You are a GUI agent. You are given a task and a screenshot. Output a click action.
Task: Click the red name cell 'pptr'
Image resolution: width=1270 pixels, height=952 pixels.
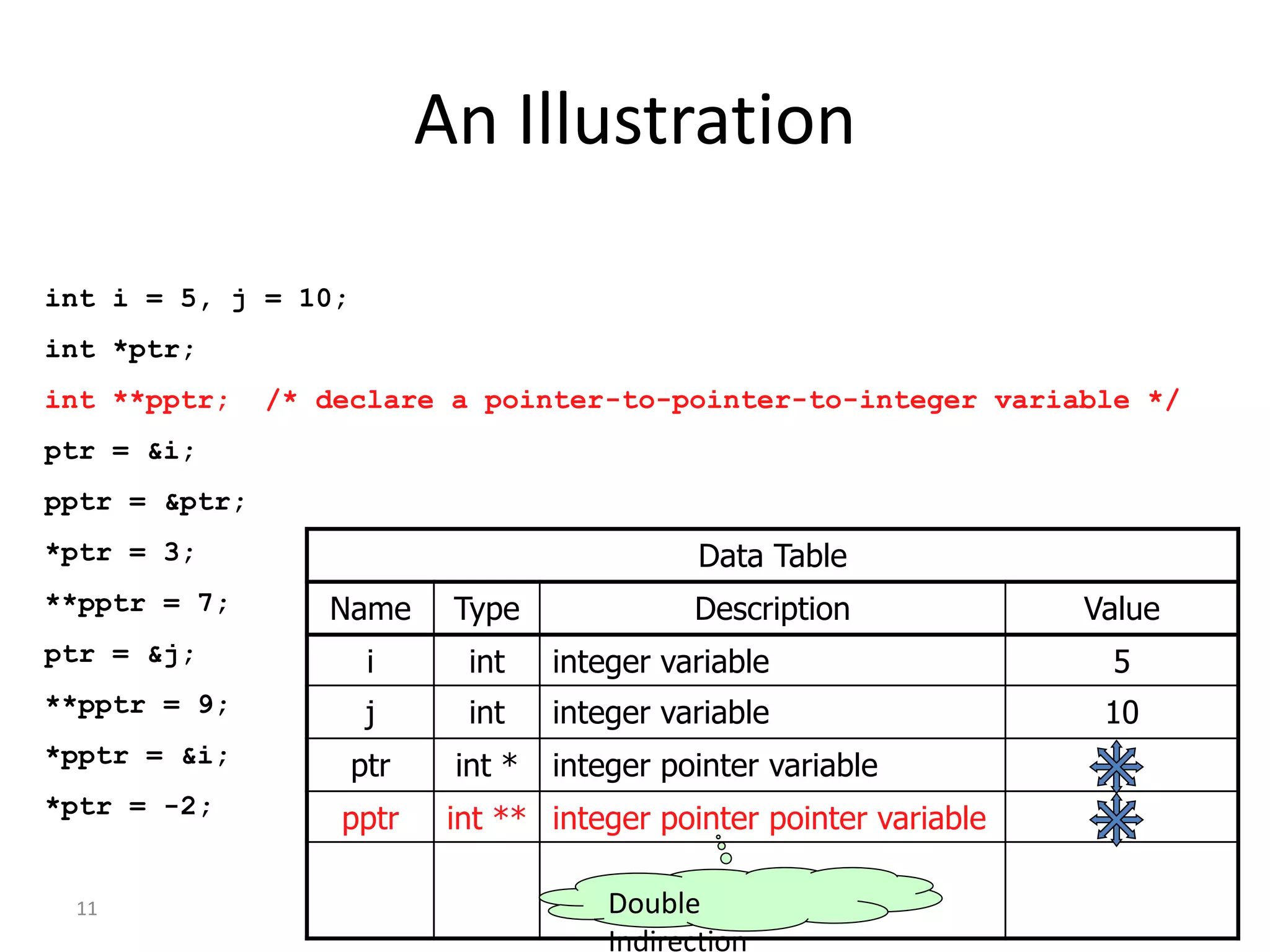(x=370, y=818)
